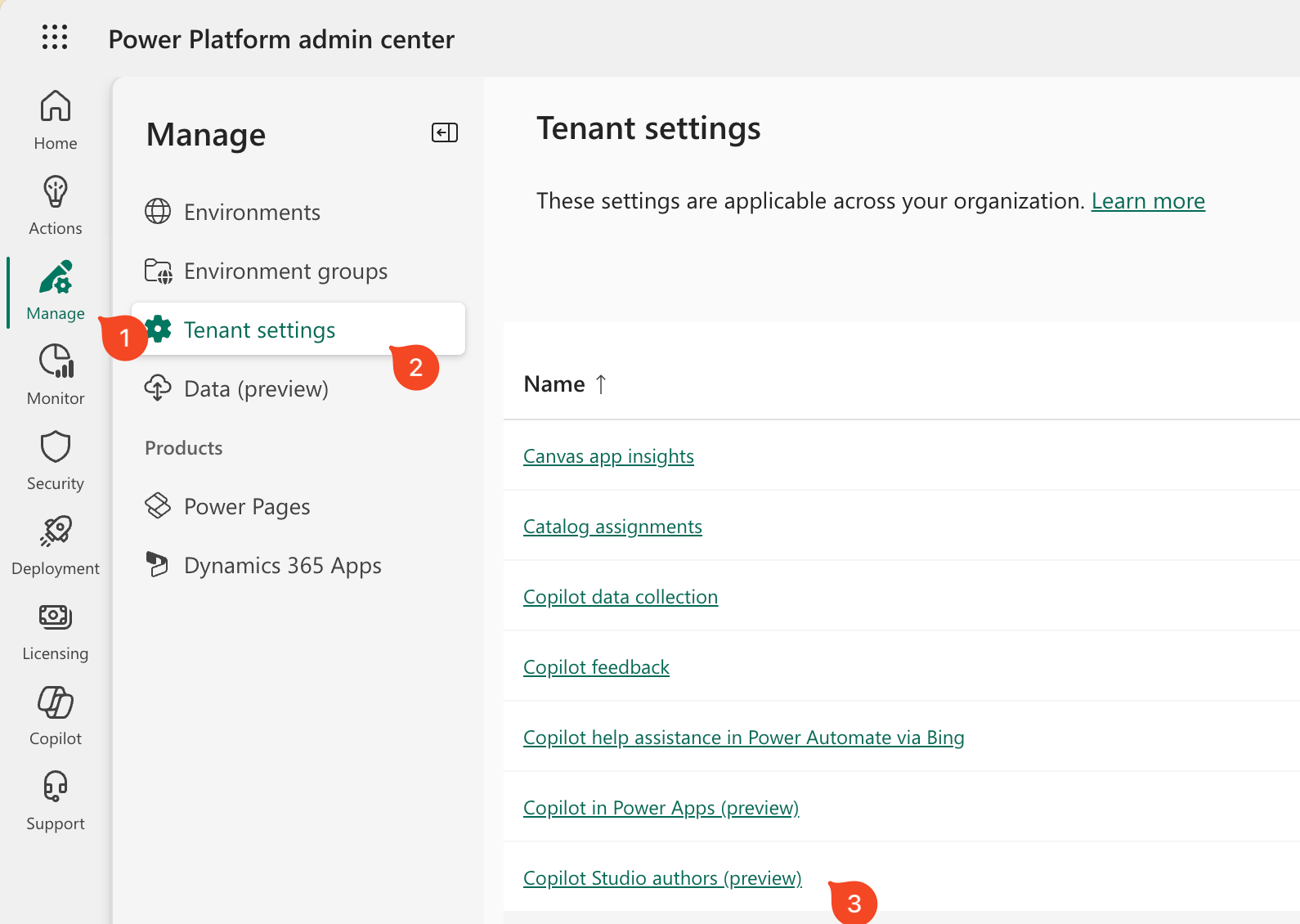Open Environment groups menu item
The width and height of the screenshot is (1300, 924).
pos(285,271)
